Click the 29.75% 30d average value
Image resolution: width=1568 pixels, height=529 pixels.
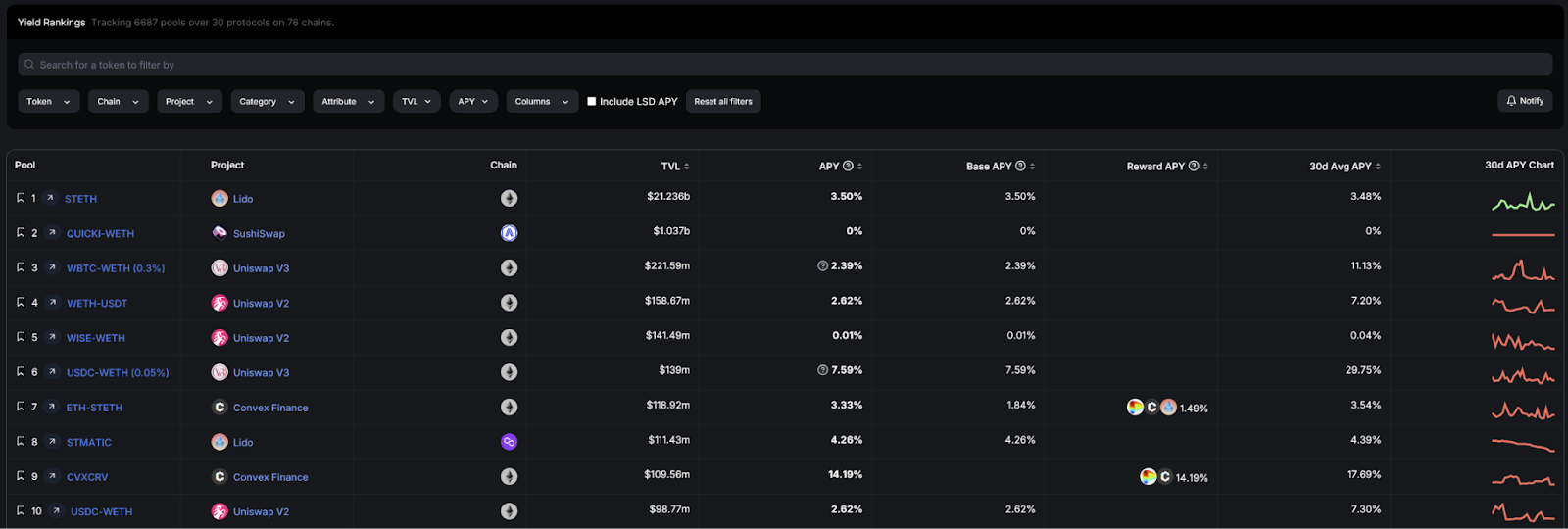tap(1363, 370)
